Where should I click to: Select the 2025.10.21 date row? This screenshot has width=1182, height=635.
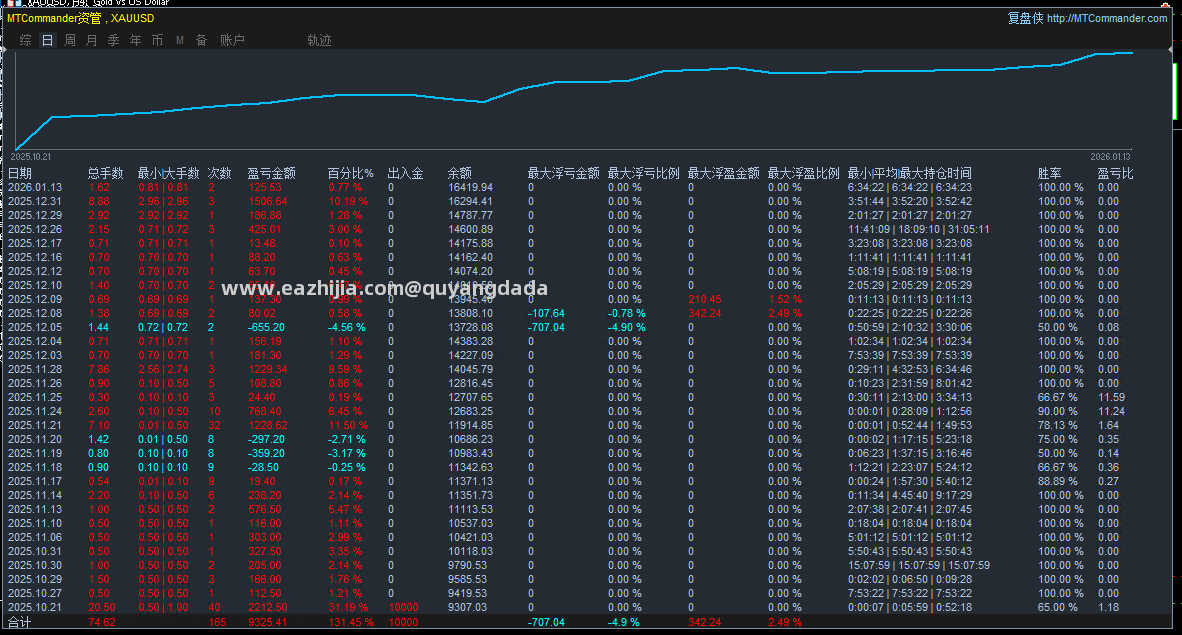click(35, 608)
